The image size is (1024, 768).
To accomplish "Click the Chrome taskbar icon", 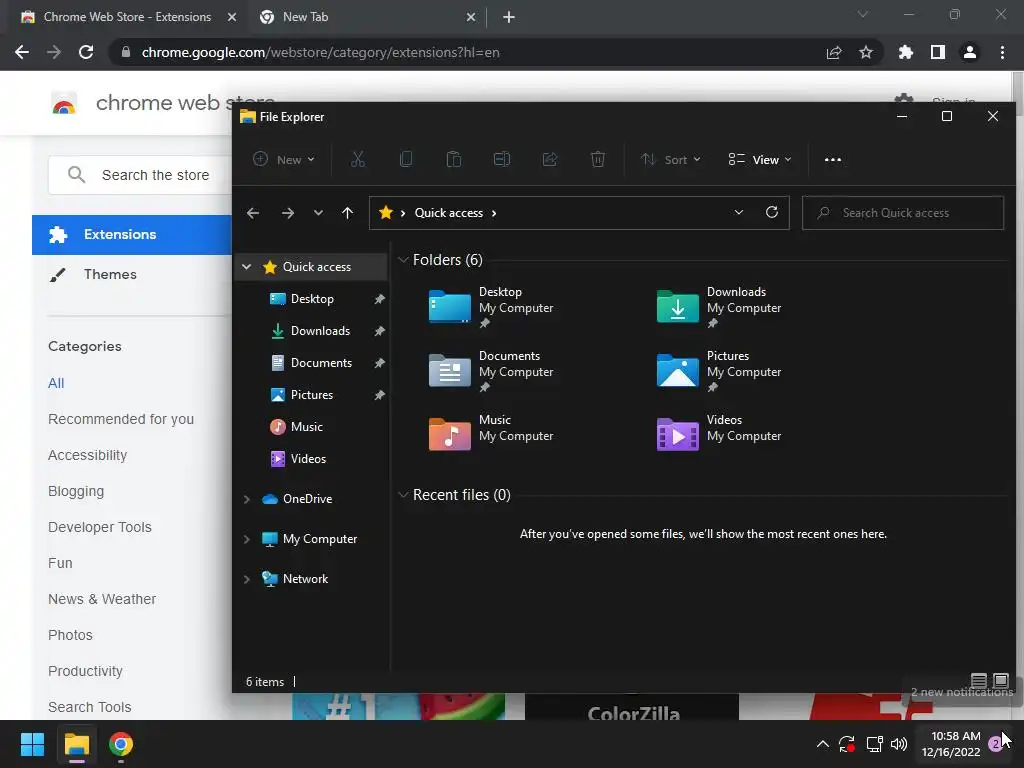I will [121, 744].
